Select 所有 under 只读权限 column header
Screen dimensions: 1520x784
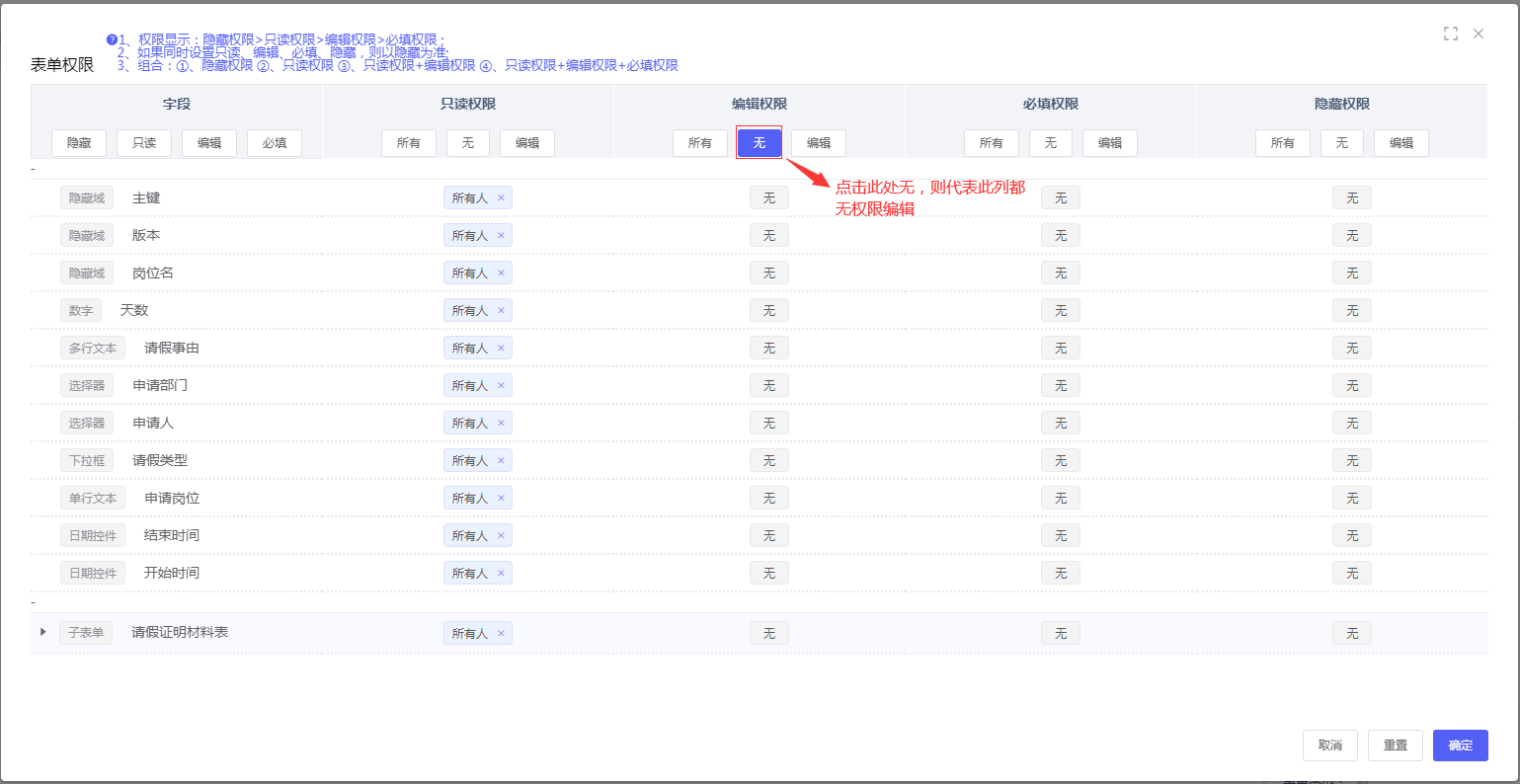click(x=409, y=143)
